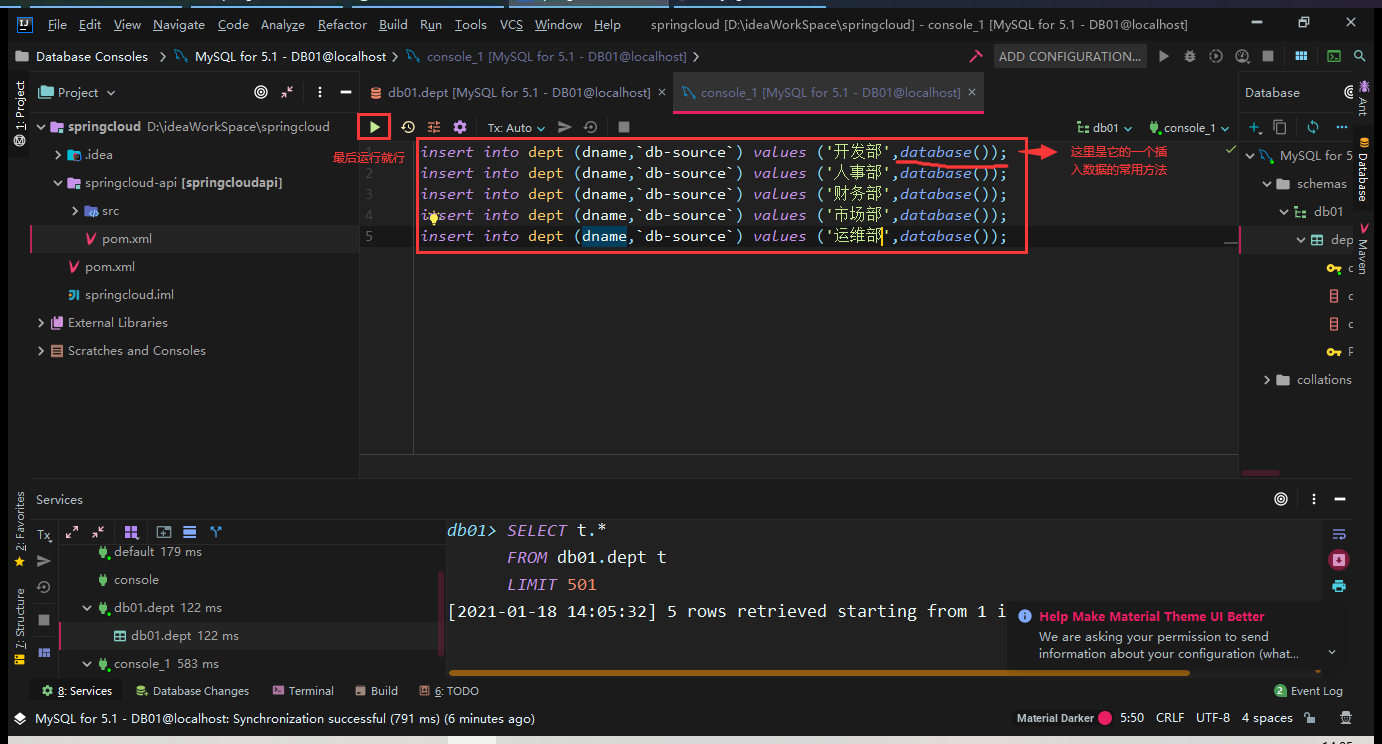The width and height of the screenshot is (1382, 744).
Task: Run the SQL statements with Execute button
Action: (374, 127)
